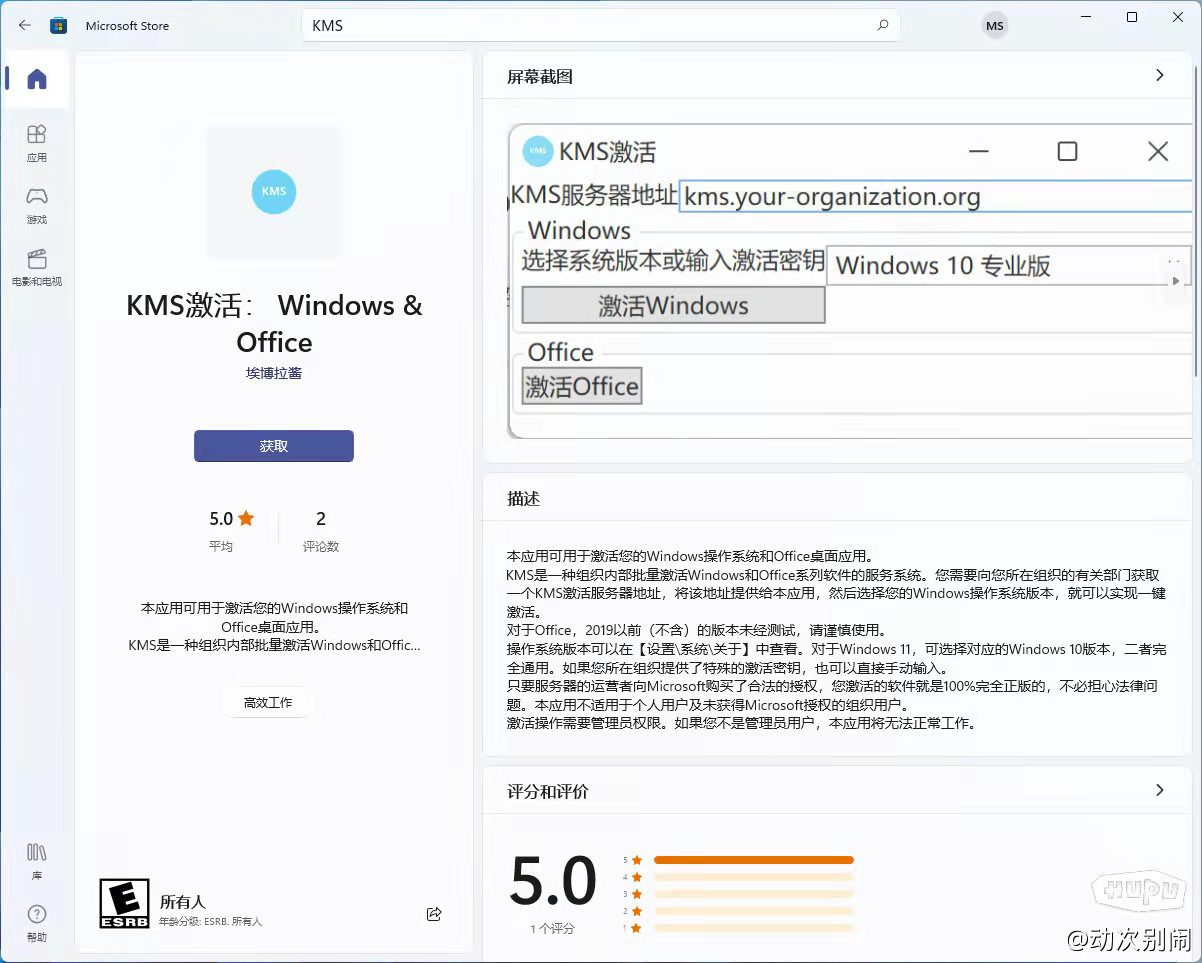Image resolution: width=1202 pixels, height=963 pixels.
Task: Open the Home sidebar icon
Action: 37,79
